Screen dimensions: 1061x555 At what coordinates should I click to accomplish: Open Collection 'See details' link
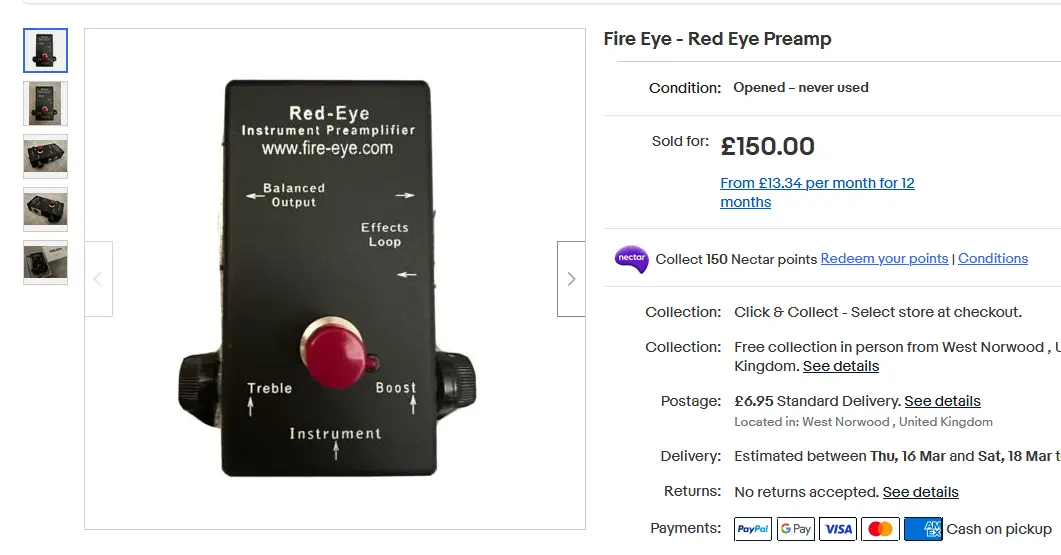[841, 366]
